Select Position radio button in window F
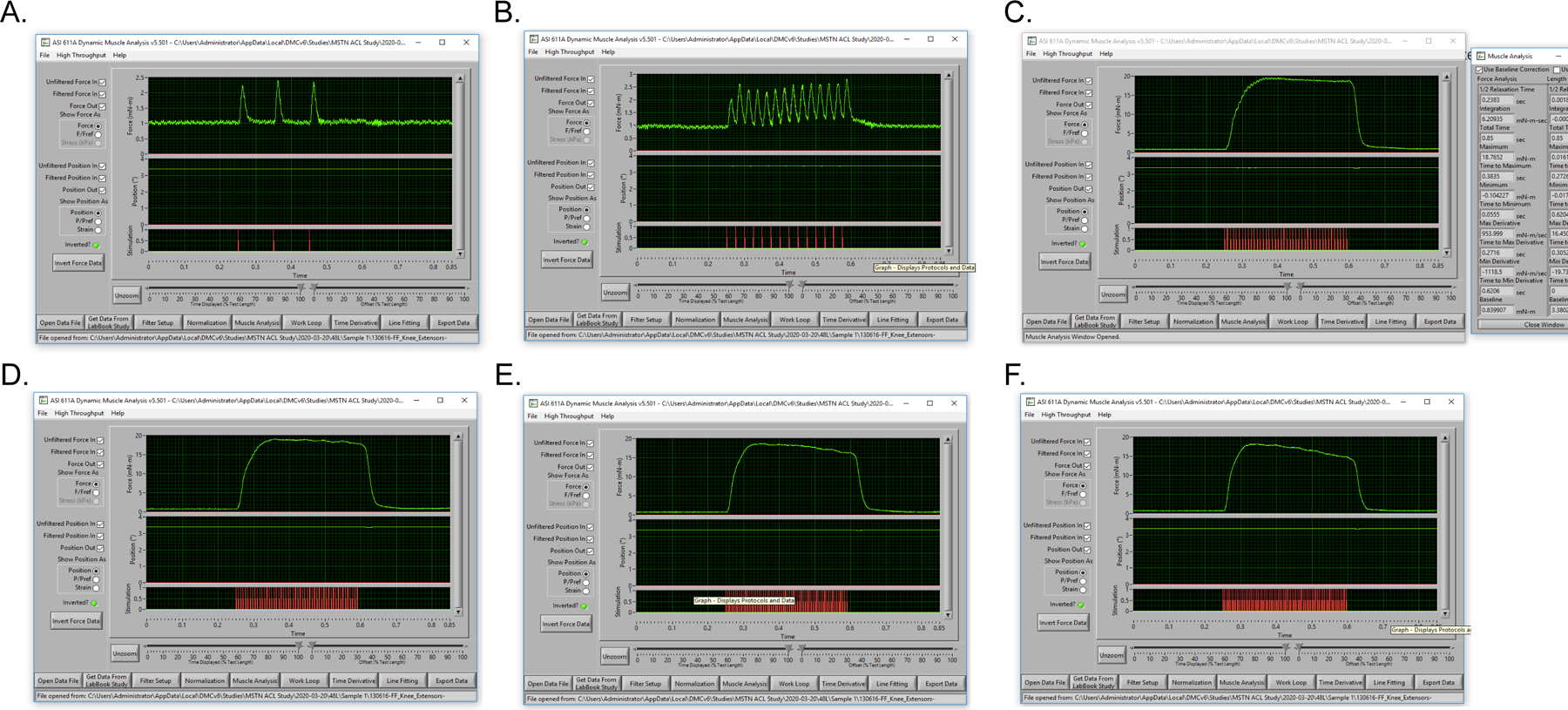1568x710 pixels. [x=1083, y=572]
